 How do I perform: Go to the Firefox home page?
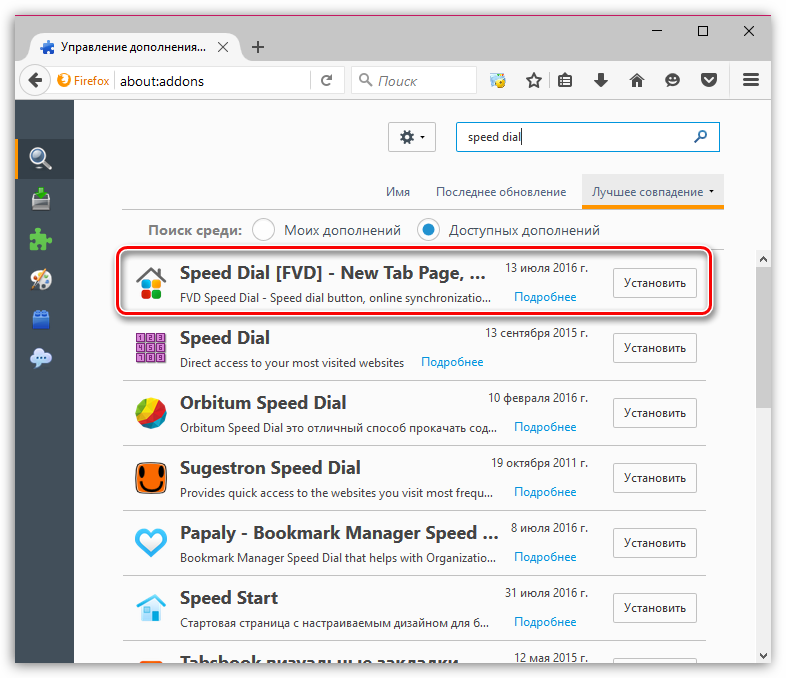pos(637,80)
